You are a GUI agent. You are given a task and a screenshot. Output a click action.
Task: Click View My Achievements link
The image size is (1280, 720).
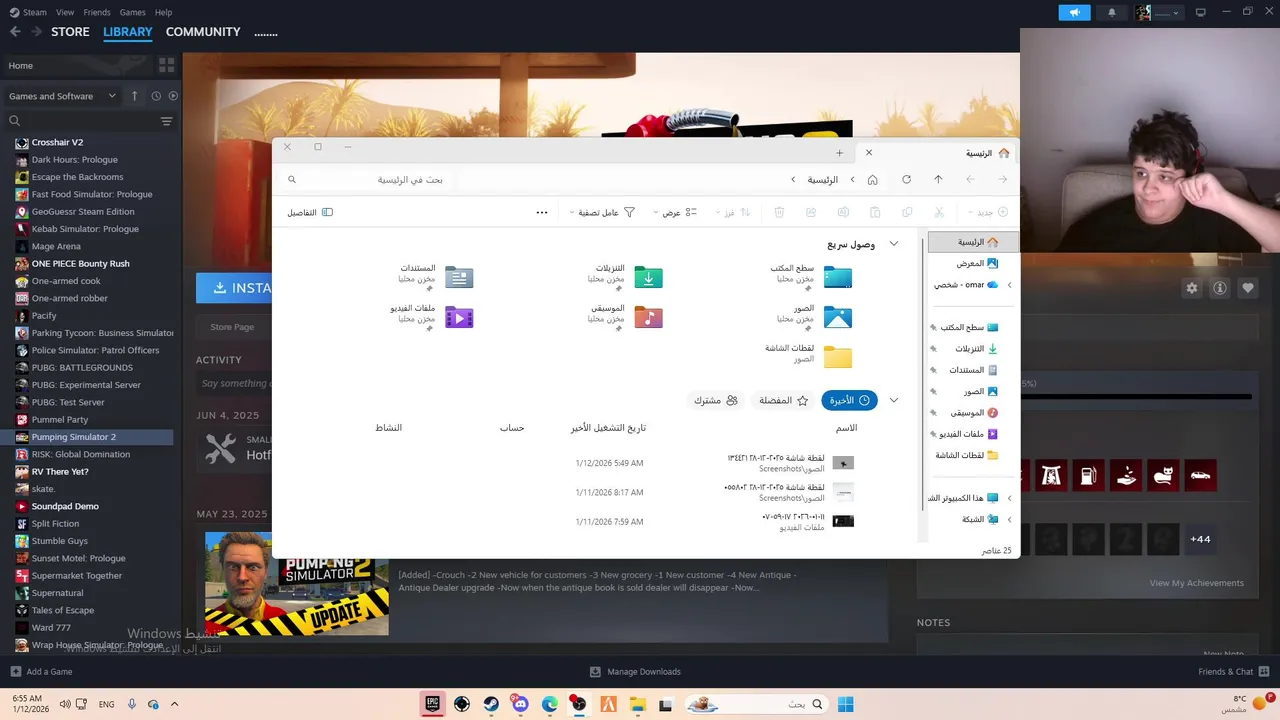click(x=1196, y=583)
